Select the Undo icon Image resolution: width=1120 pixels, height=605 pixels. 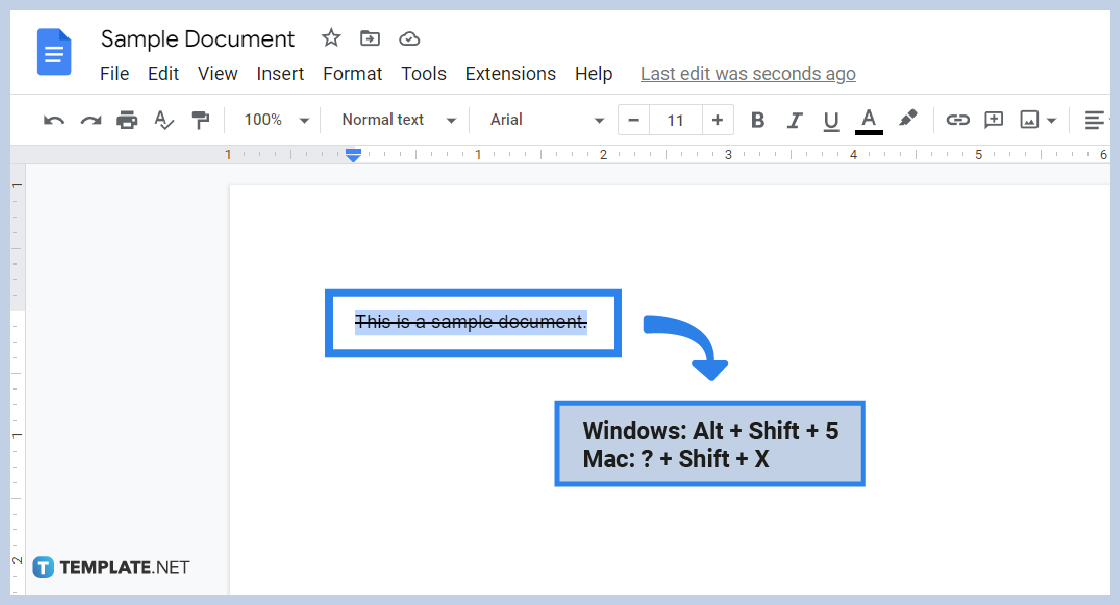(x=52, y=119)
